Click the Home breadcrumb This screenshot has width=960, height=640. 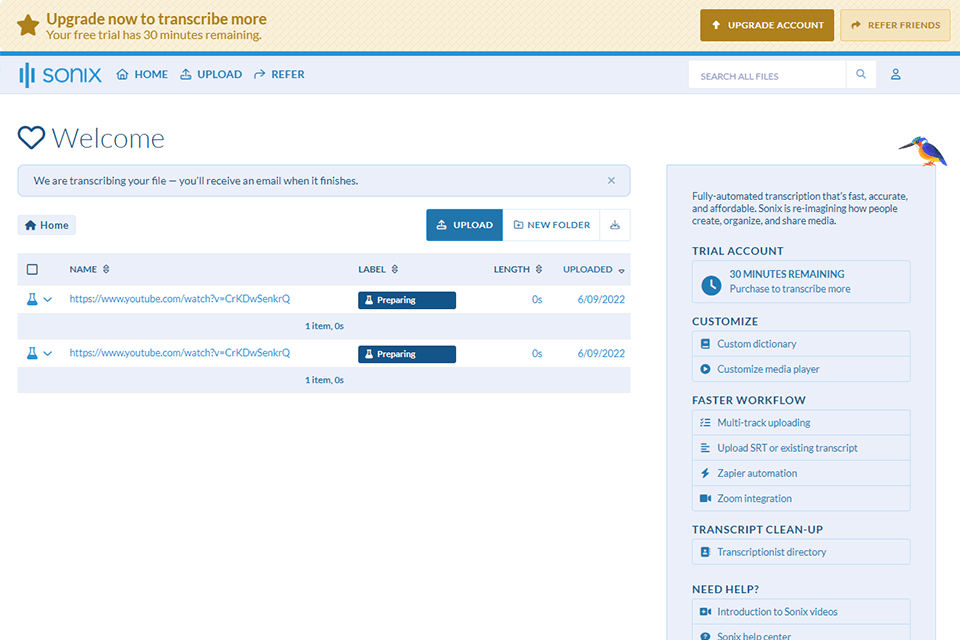pyautogui.click(x=47, y=225)
